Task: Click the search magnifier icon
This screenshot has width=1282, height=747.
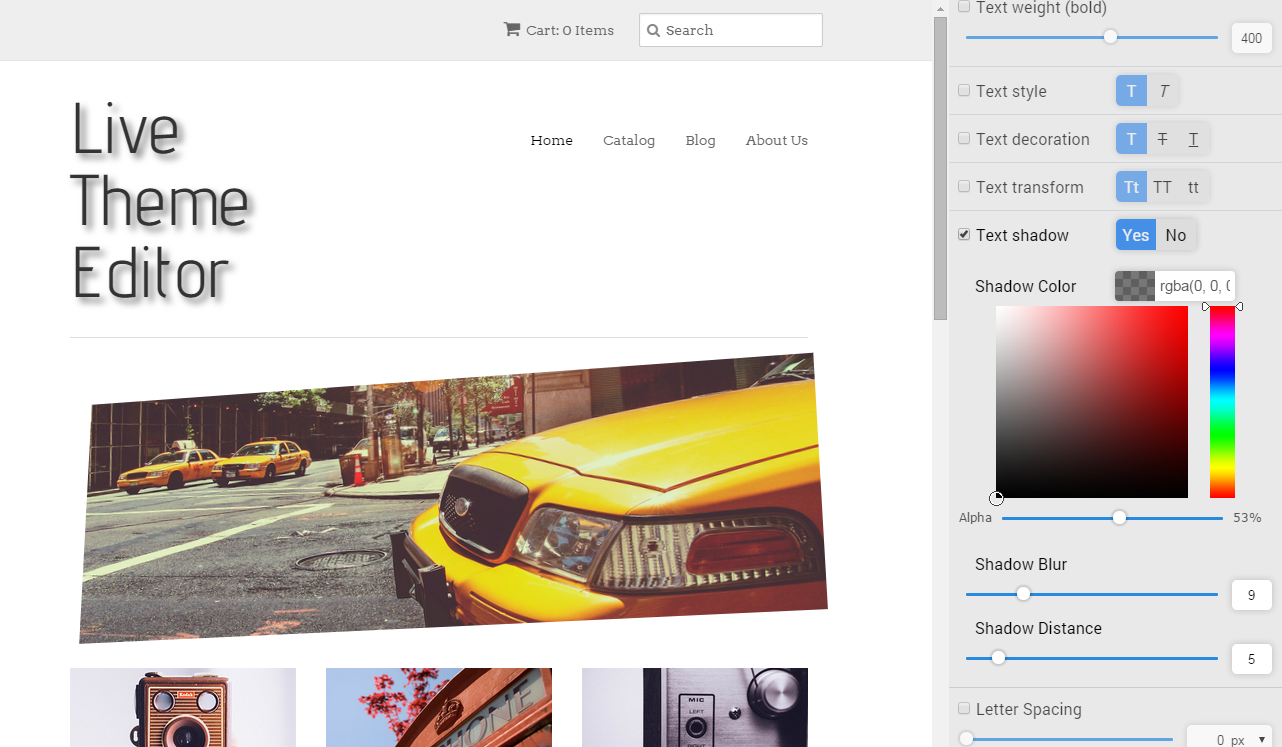Action: pyautogui.click(x=654, y=30)
